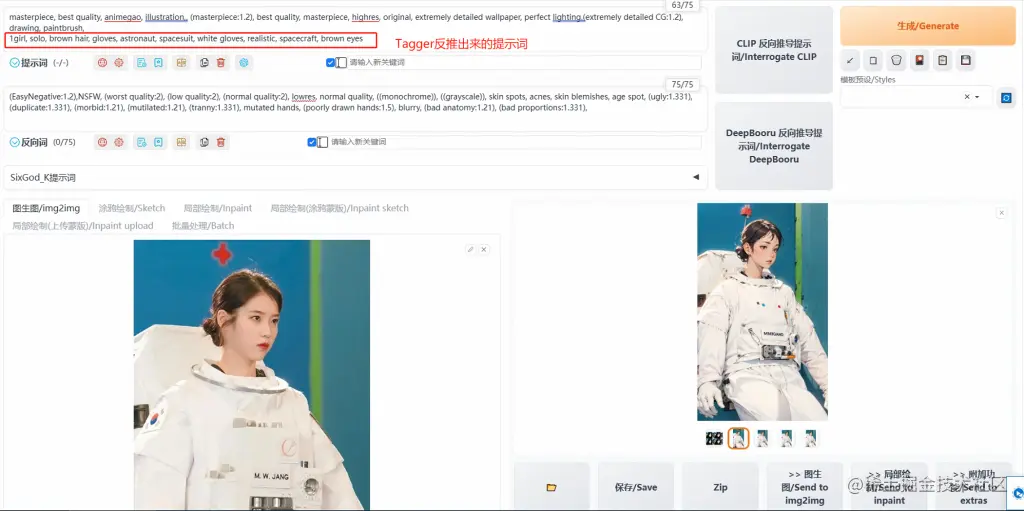Collapse the 反向词 section chevron

tap(14, 142)
